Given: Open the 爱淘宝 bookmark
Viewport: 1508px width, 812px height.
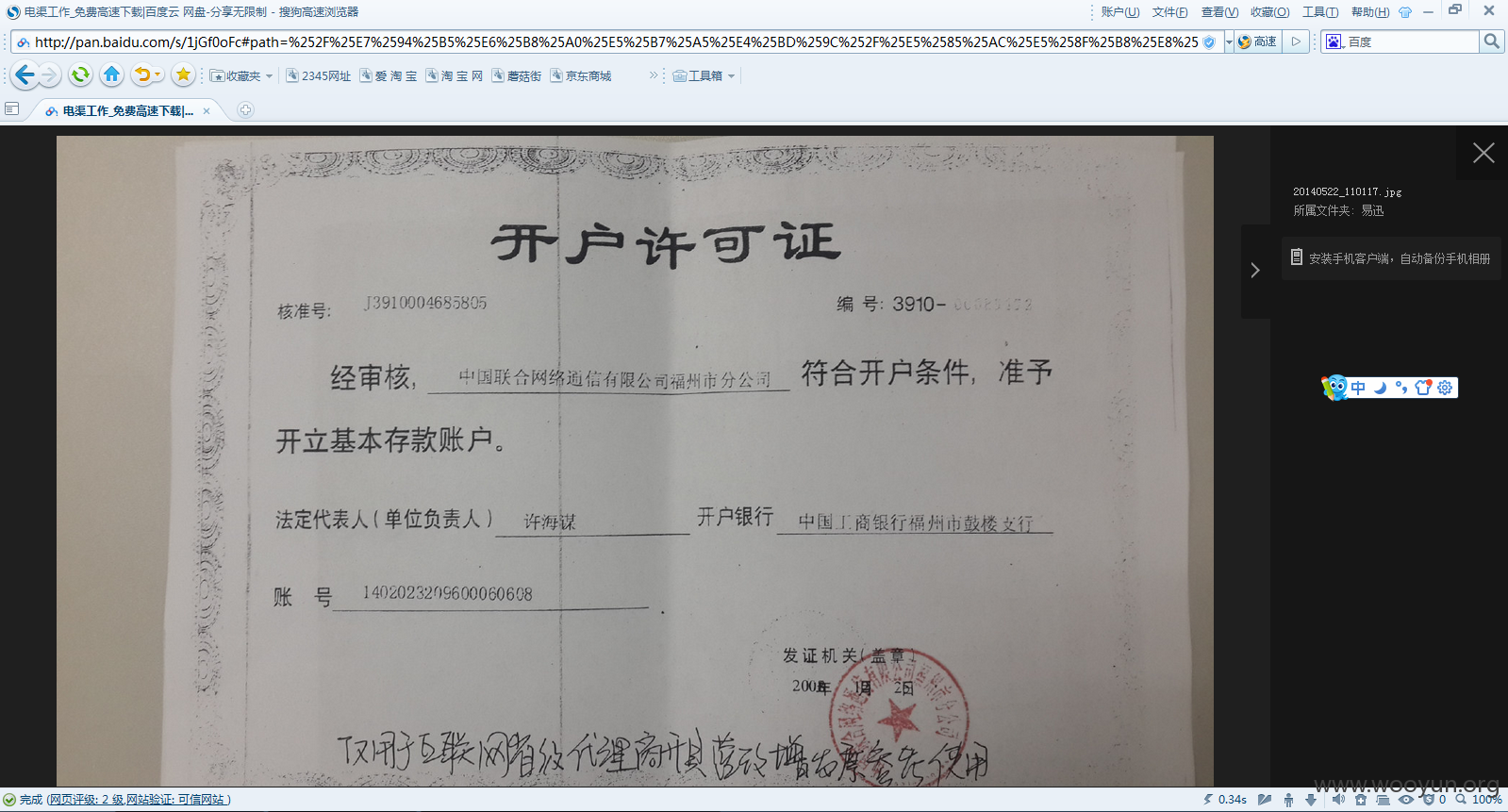Looking at the screenshot, I should 388,76.
